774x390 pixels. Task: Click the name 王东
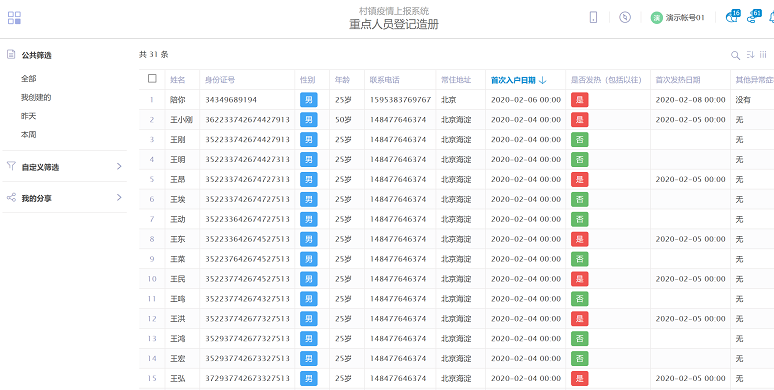[x=178, y=239]
